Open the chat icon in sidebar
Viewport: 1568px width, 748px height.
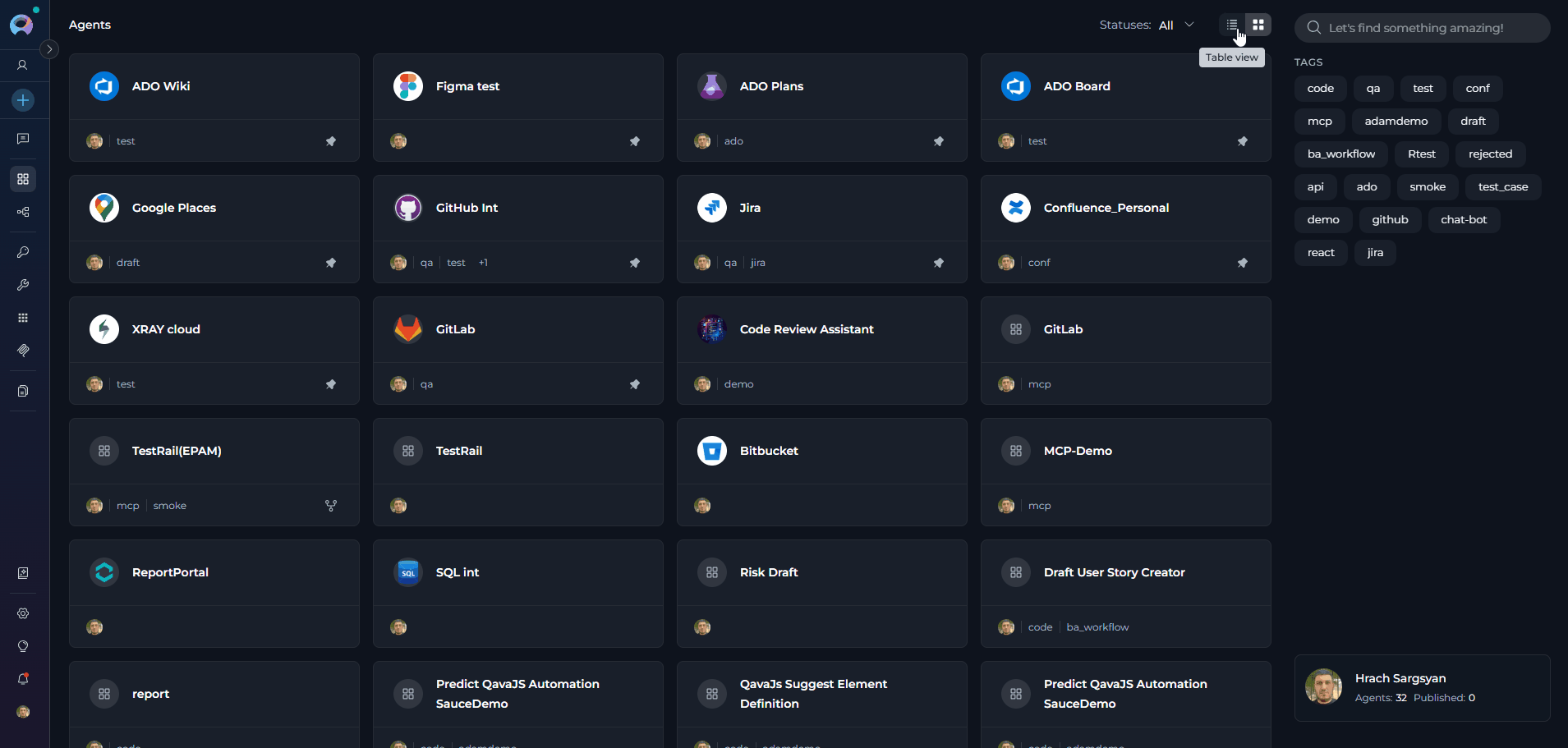click(23, 139)
